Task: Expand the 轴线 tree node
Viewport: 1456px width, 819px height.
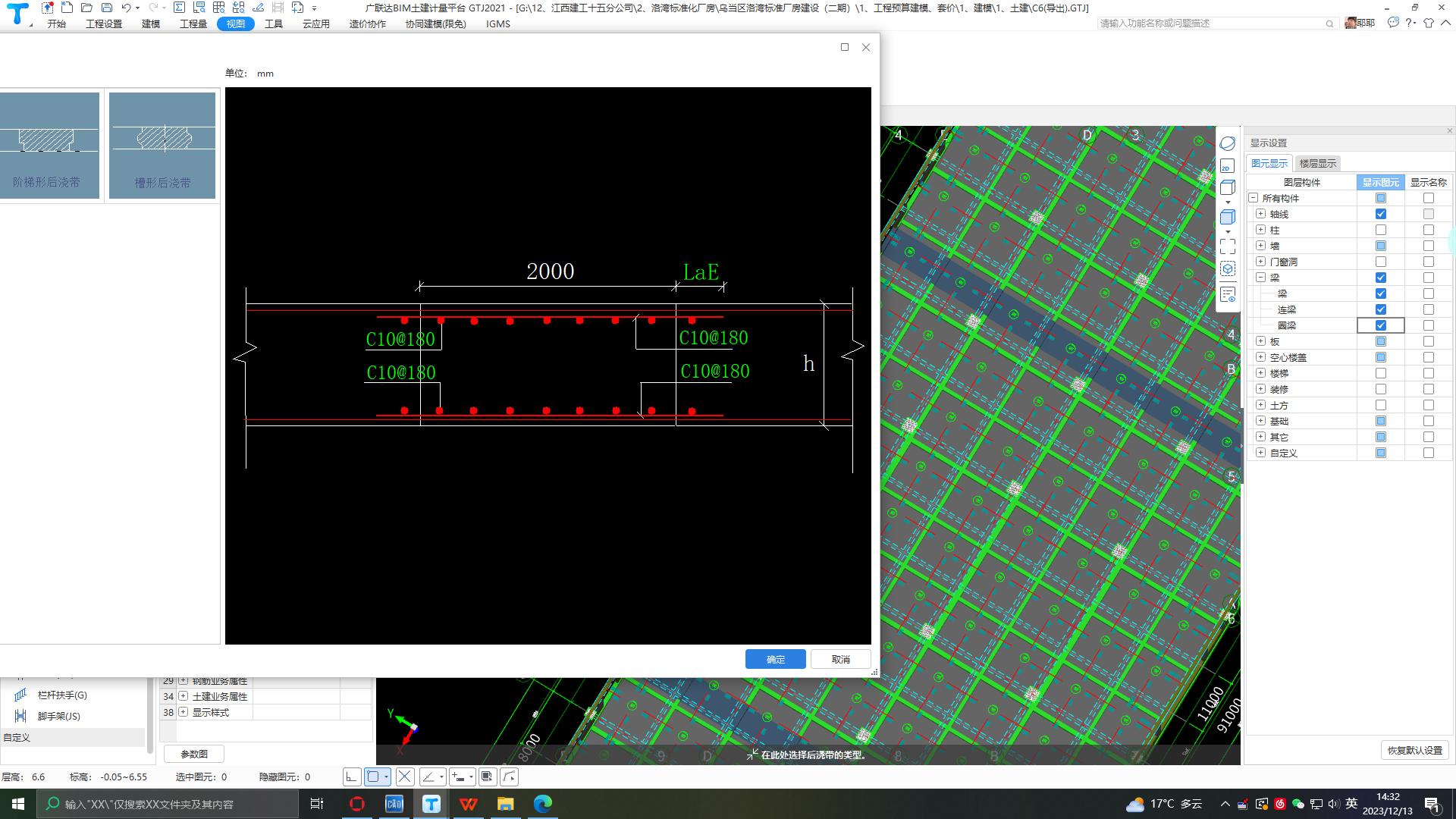Action: pyautogui.click(x=1260, y=214)
